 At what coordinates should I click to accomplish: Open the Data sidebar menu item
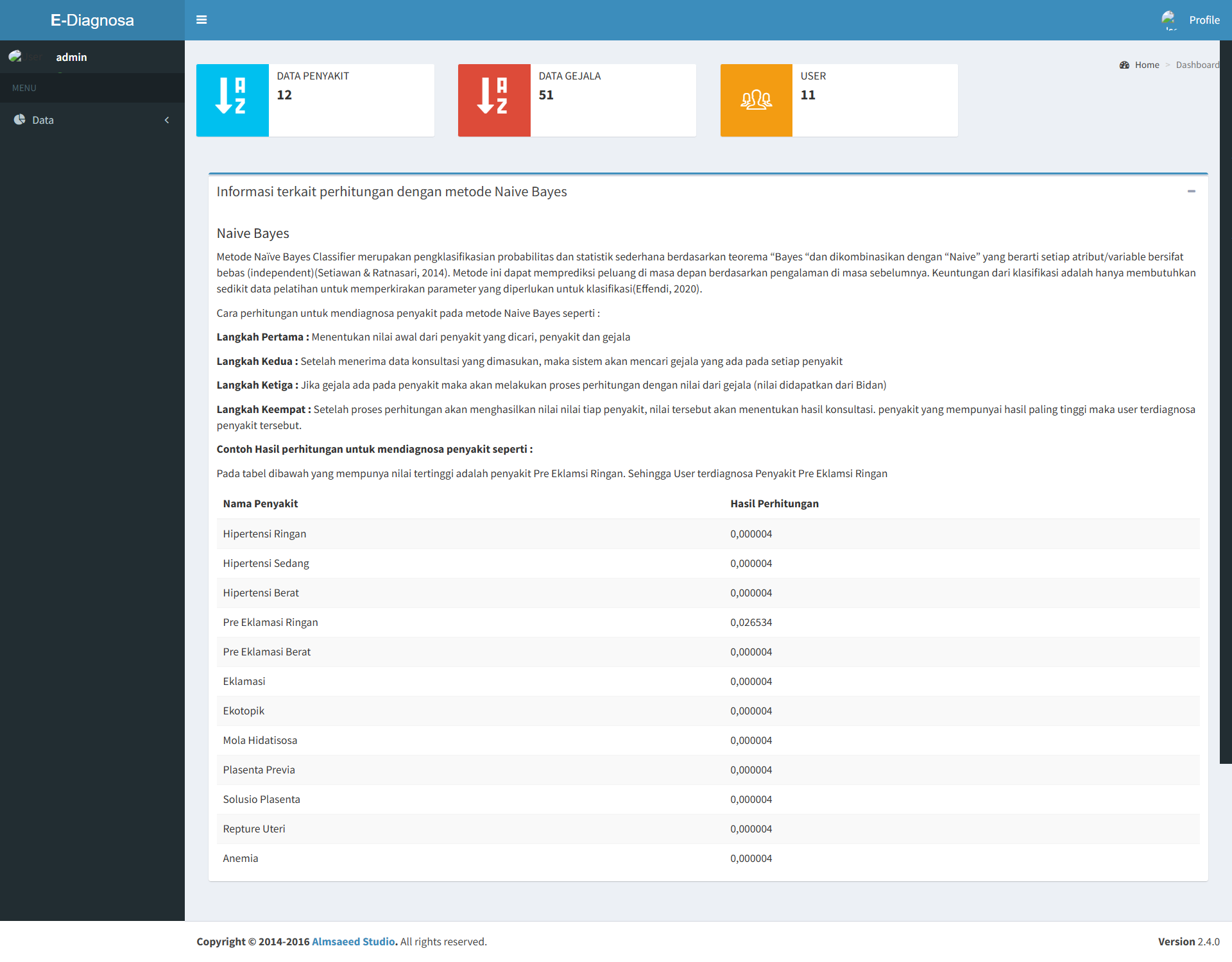click(x=43, y=120)
